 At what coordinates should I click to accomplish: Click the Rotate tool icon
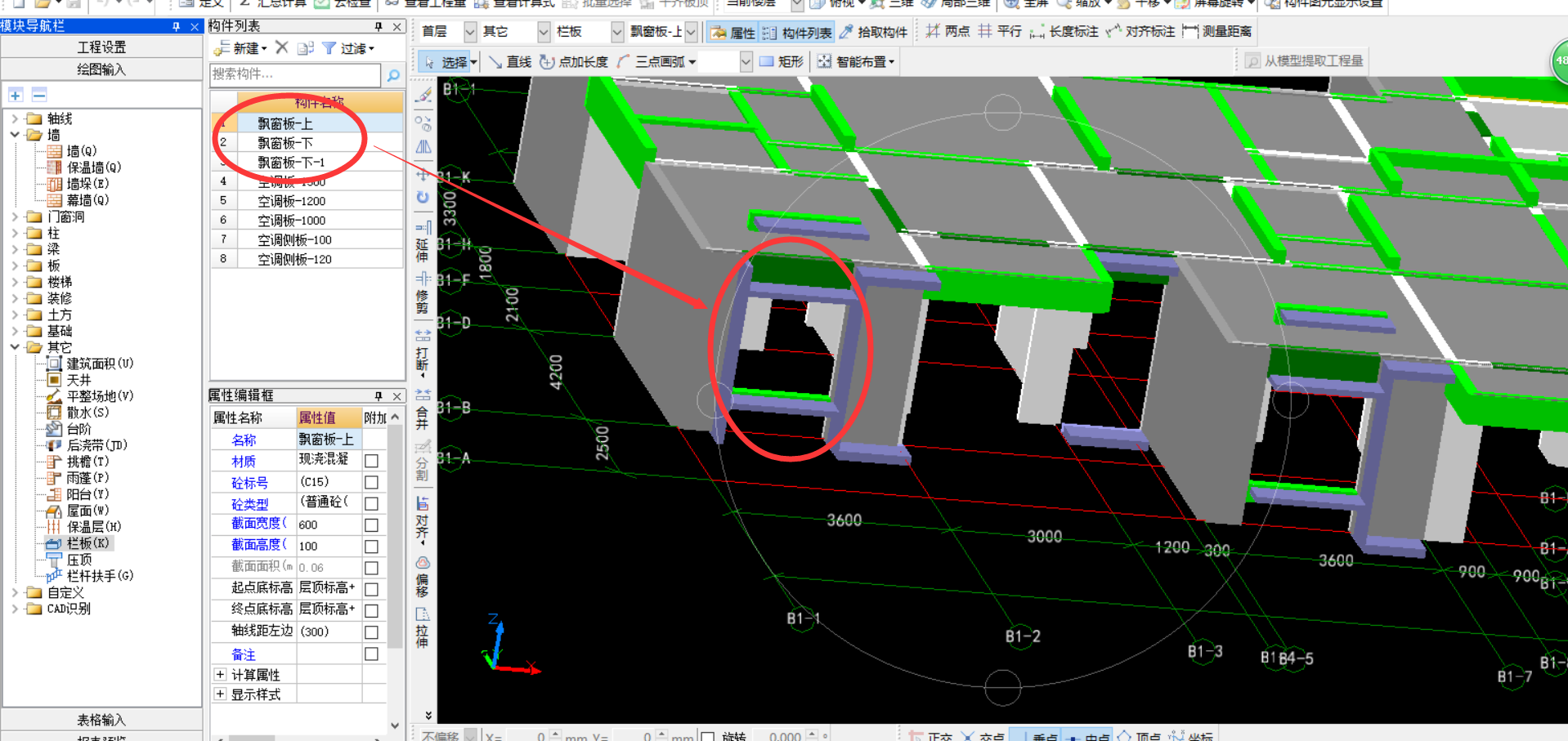(423, 198)
